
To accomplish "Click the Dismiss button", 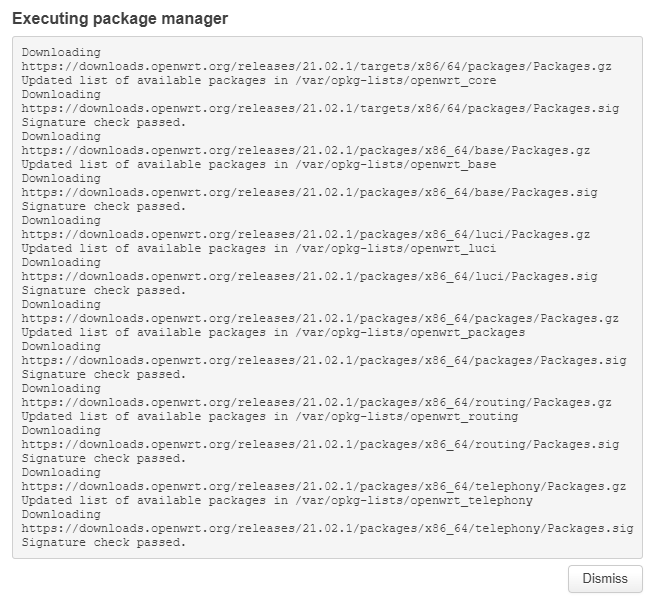I will [605, 578].
